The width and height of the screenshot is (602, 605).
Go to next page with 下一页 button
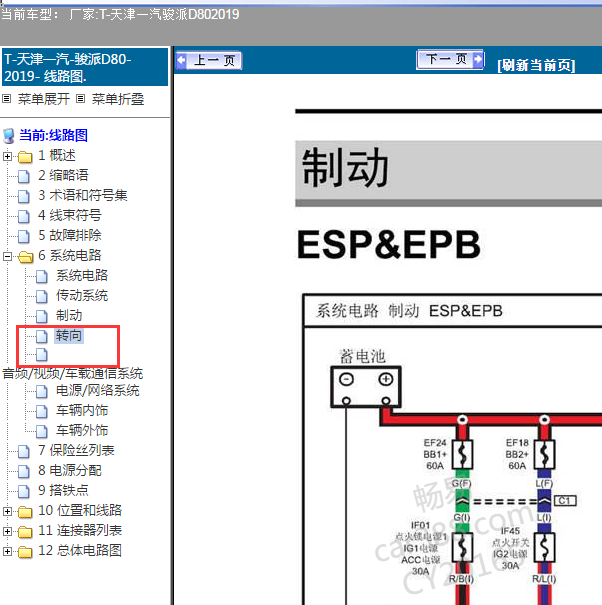(x=450, y=60)
